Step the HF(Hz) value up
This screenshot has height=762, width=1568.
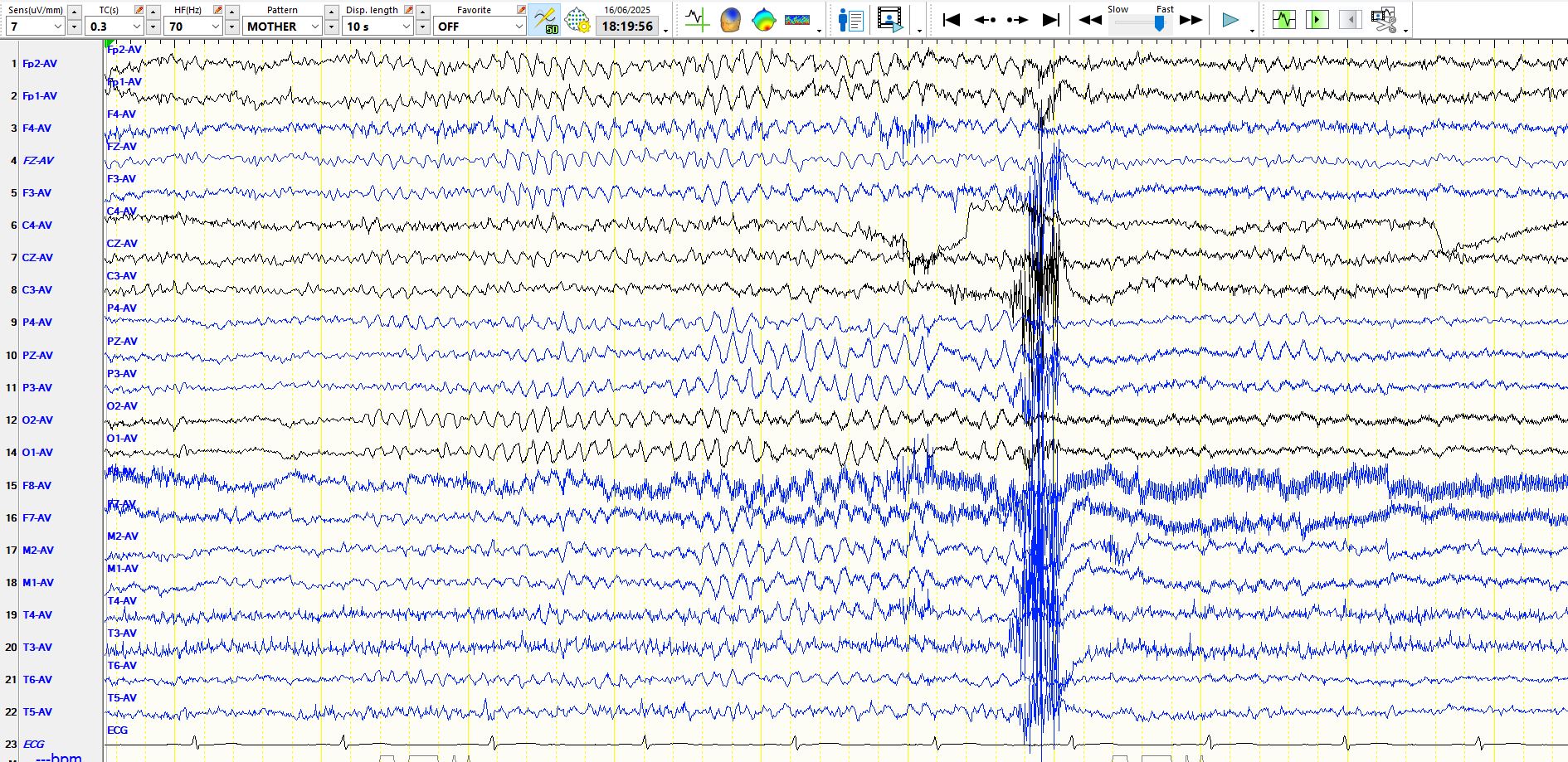(231, 12)
